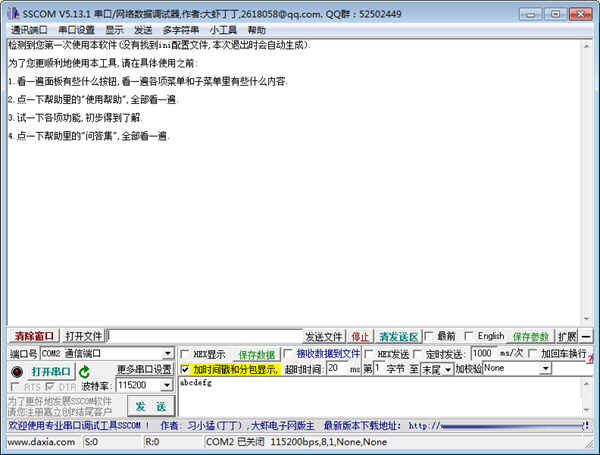Check the English language checkbox
The height and width of the screenshot is (455, 600).
[469, 336]
